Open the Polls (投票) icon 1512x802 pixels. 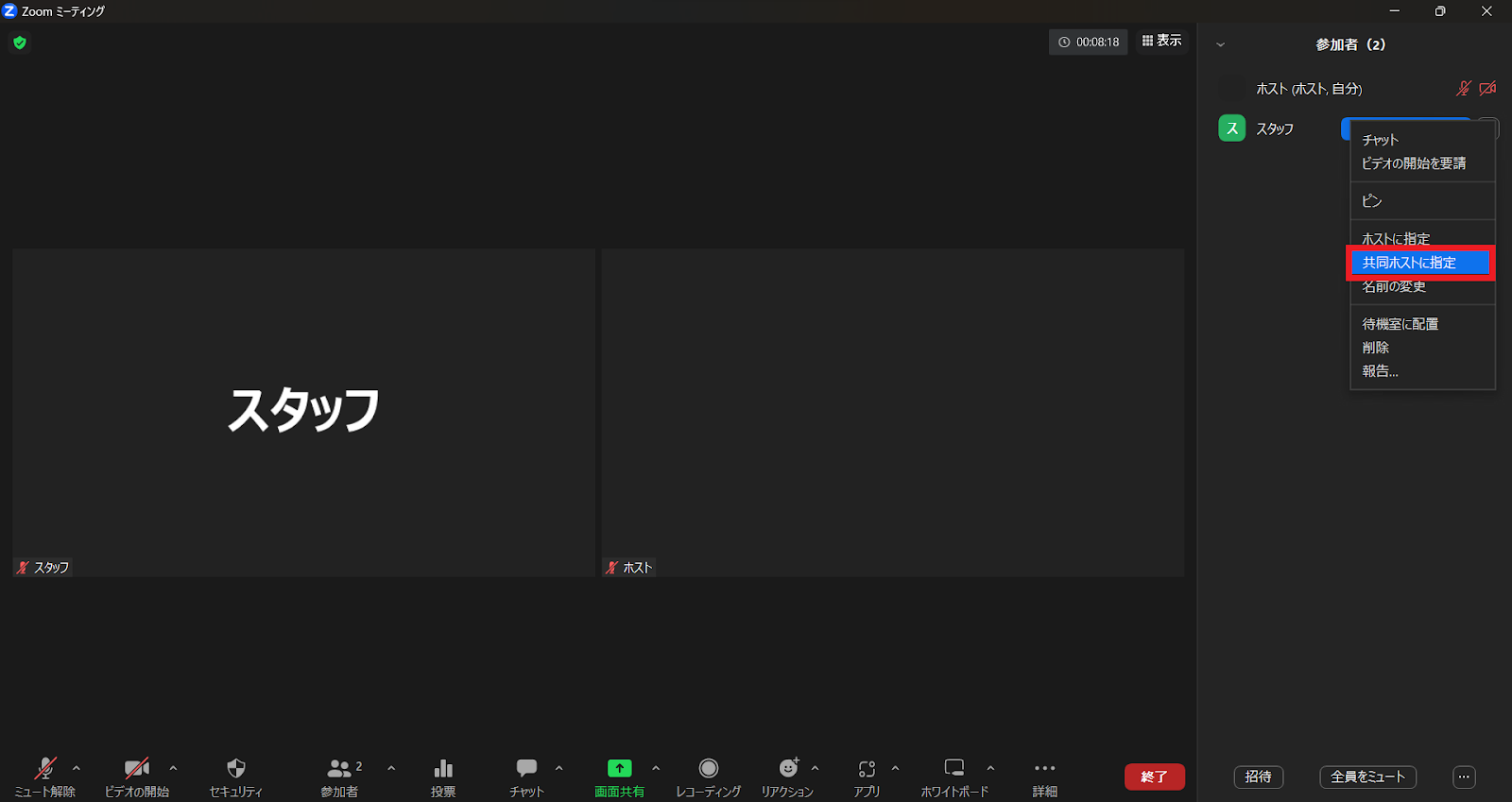tap(443, 769)
